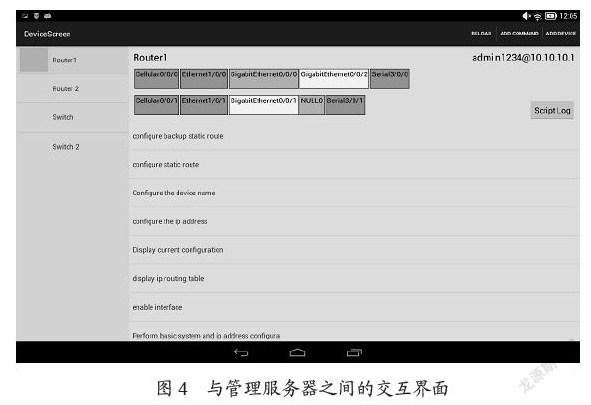The image size is (591, 405).
Task: Tap the Android back navigation icon
Action: [x=241, y=353]
